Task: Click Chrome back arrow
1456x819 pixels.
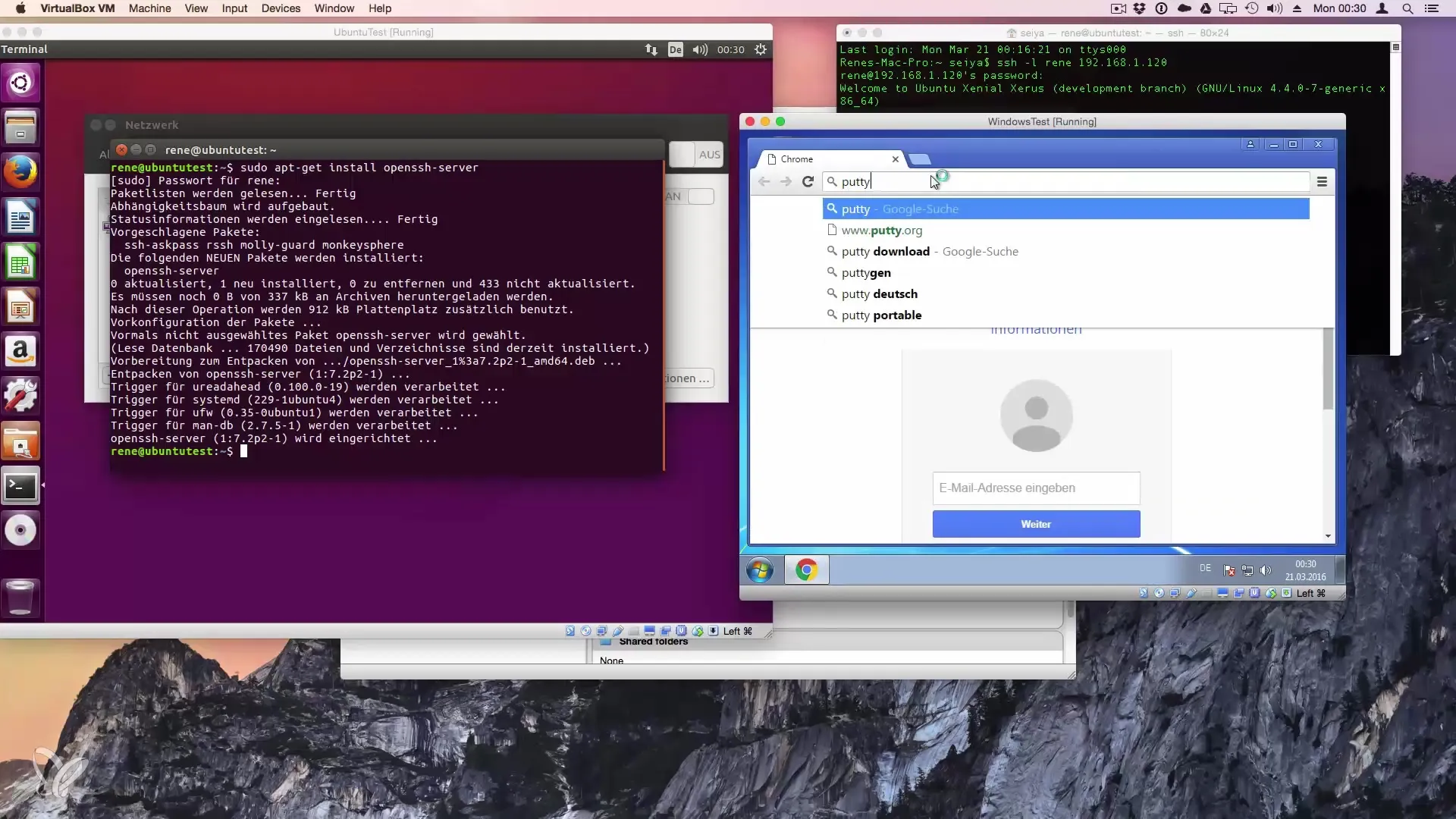Action: 764,181
